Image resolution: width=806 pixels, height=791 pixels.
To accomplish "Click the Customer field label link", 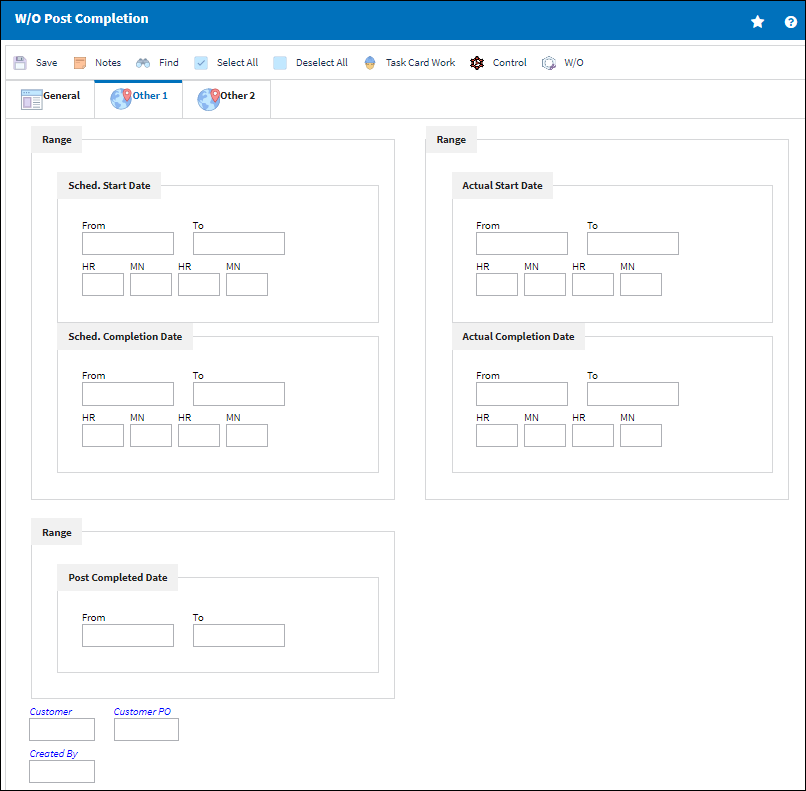I will [x=50, y=712].
